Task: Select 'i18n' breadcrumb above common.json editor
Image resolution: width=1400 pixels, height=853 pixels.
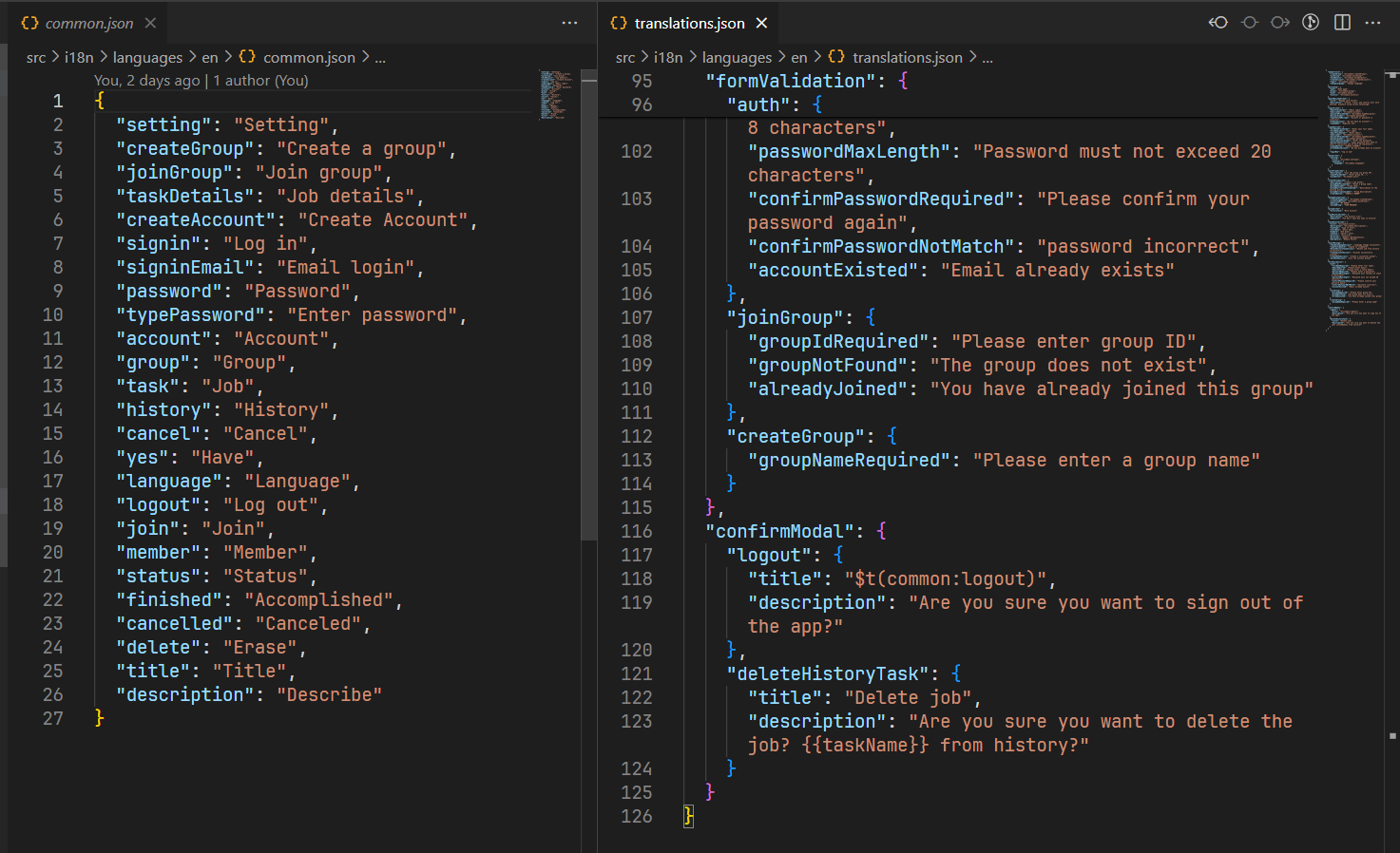Action: pos(79,57)
